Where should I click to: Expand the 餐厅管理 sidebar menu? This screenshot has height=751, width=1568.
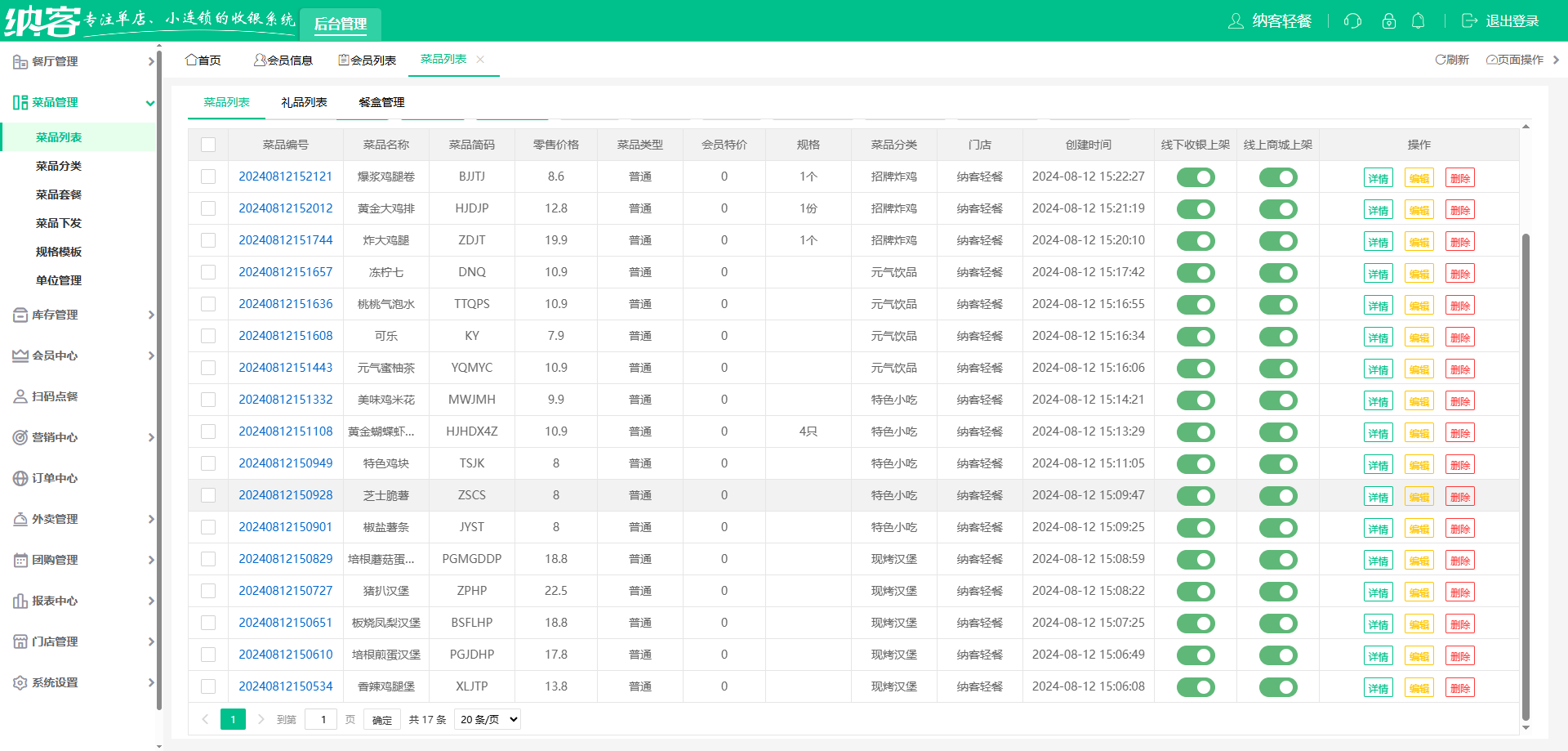[x=82, y=61]
